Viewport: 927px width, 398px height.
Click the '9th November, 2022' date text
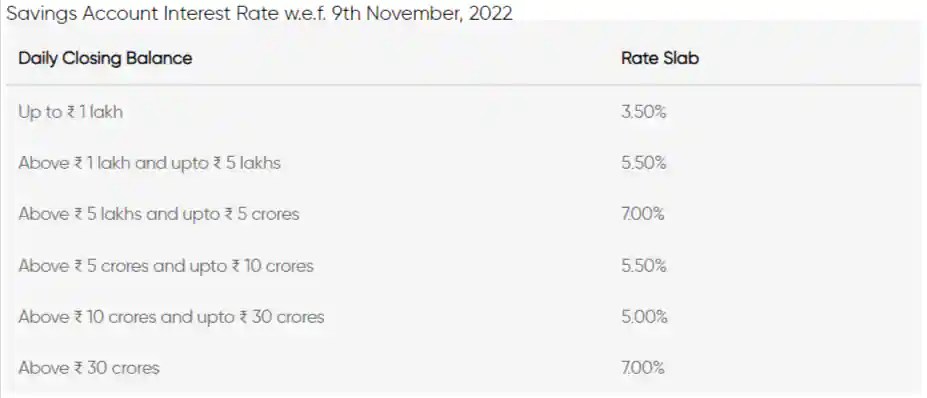tap(422, 13)
